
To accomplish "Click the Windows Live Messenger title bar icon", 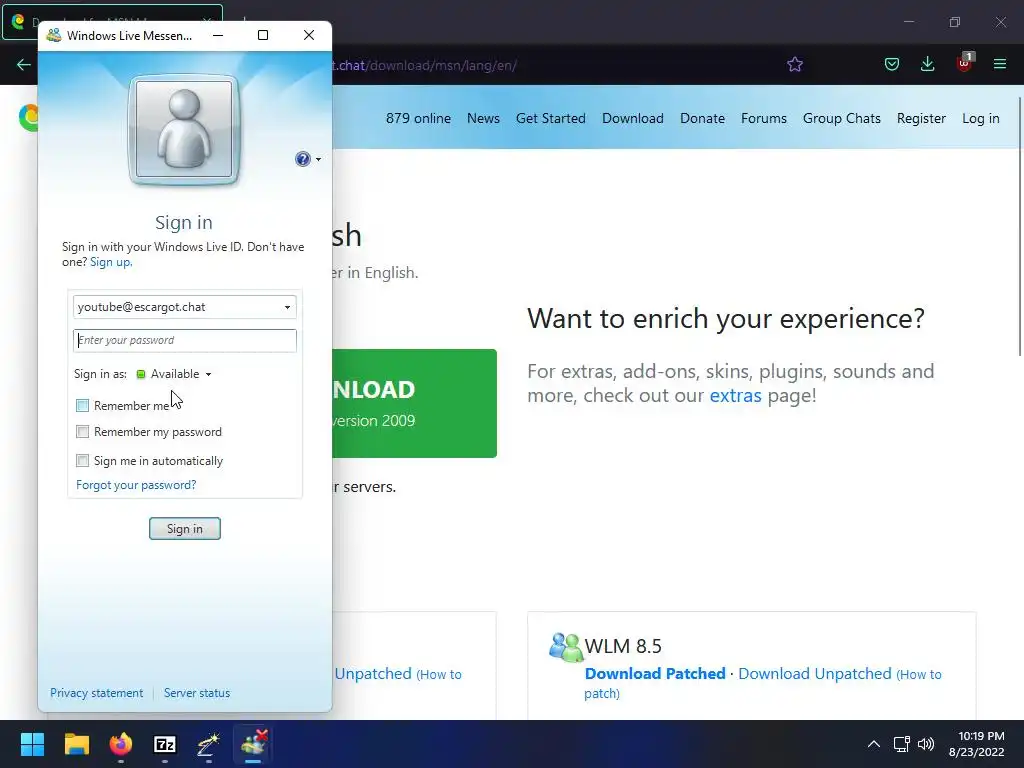I will [54, 35].
